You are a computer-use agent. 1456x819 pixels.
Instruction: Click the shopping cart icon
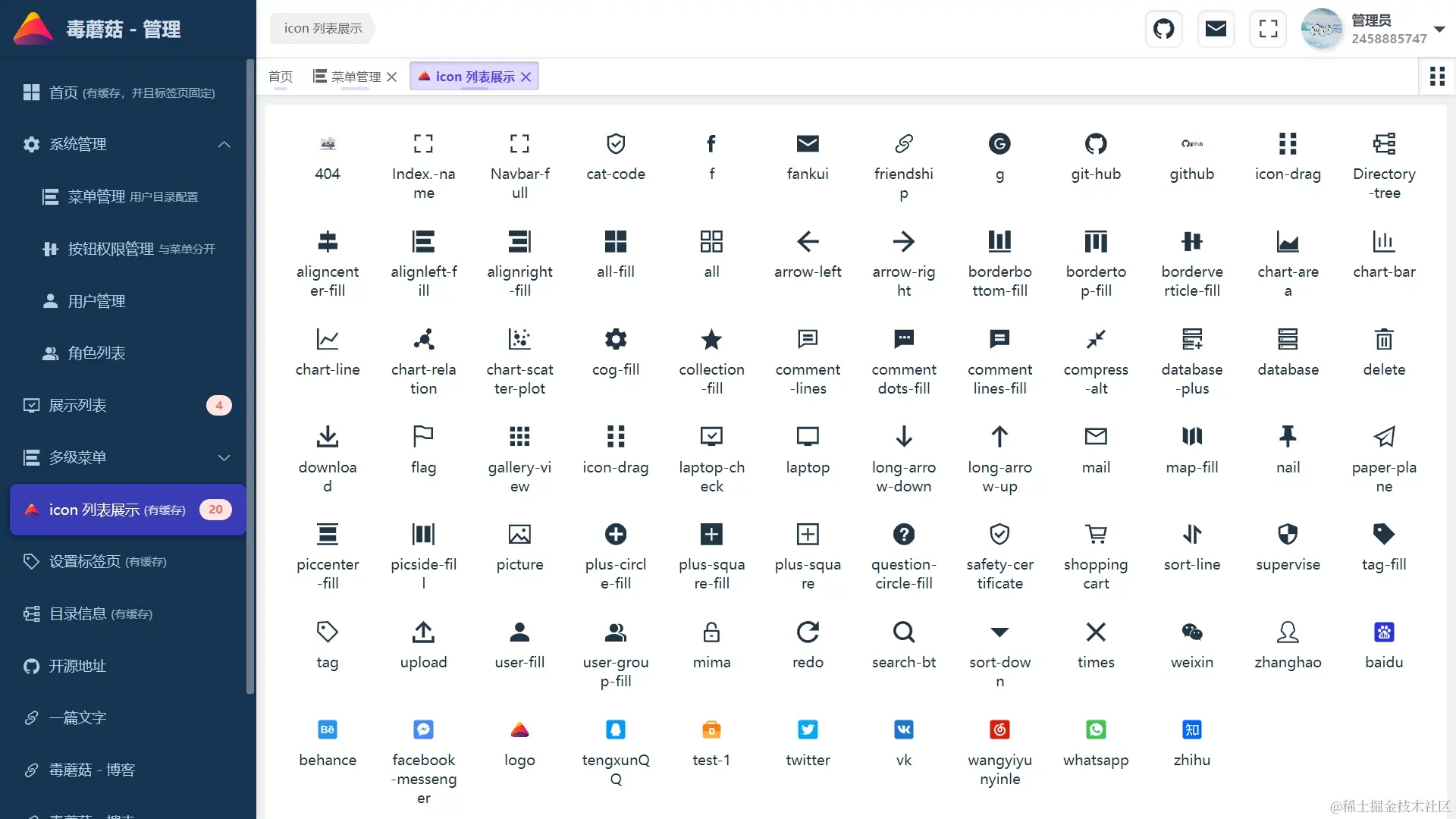click(x=1096, y=534)
